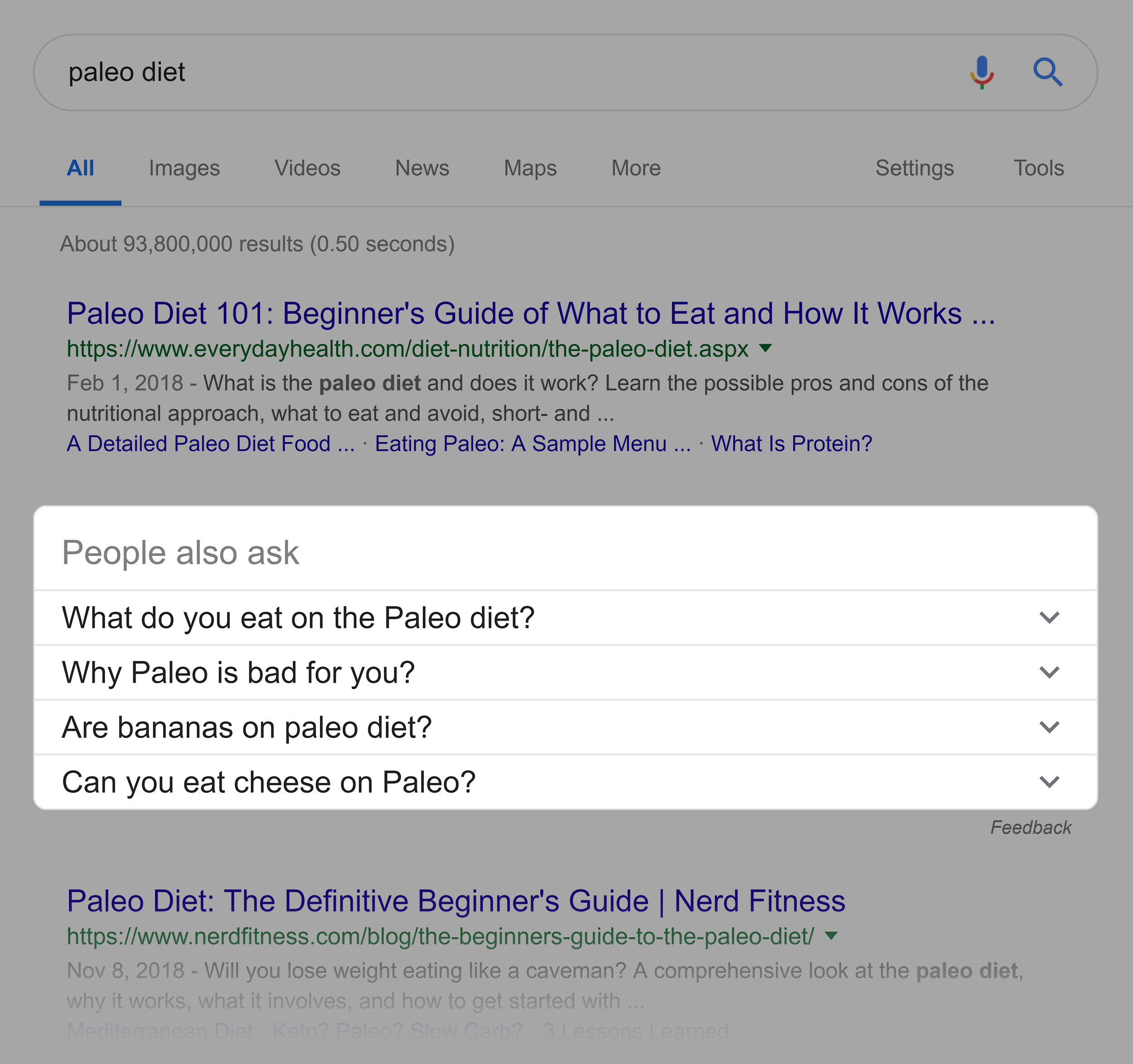Open Nerd Fitness Definitive Beginner's Guide result
This screenshot has width=1133, height=1064.
coord(456,901)
